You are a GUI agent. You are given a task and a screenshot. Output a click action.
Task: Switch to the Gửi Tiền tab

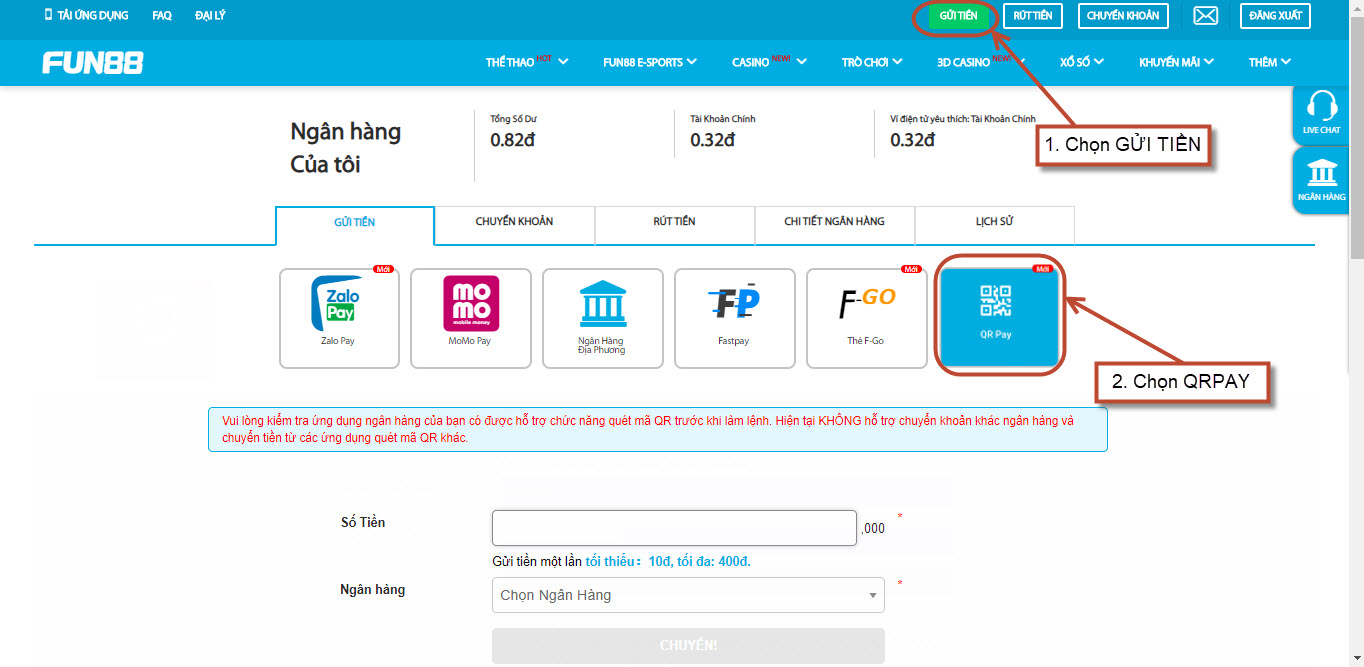(355, 225)
